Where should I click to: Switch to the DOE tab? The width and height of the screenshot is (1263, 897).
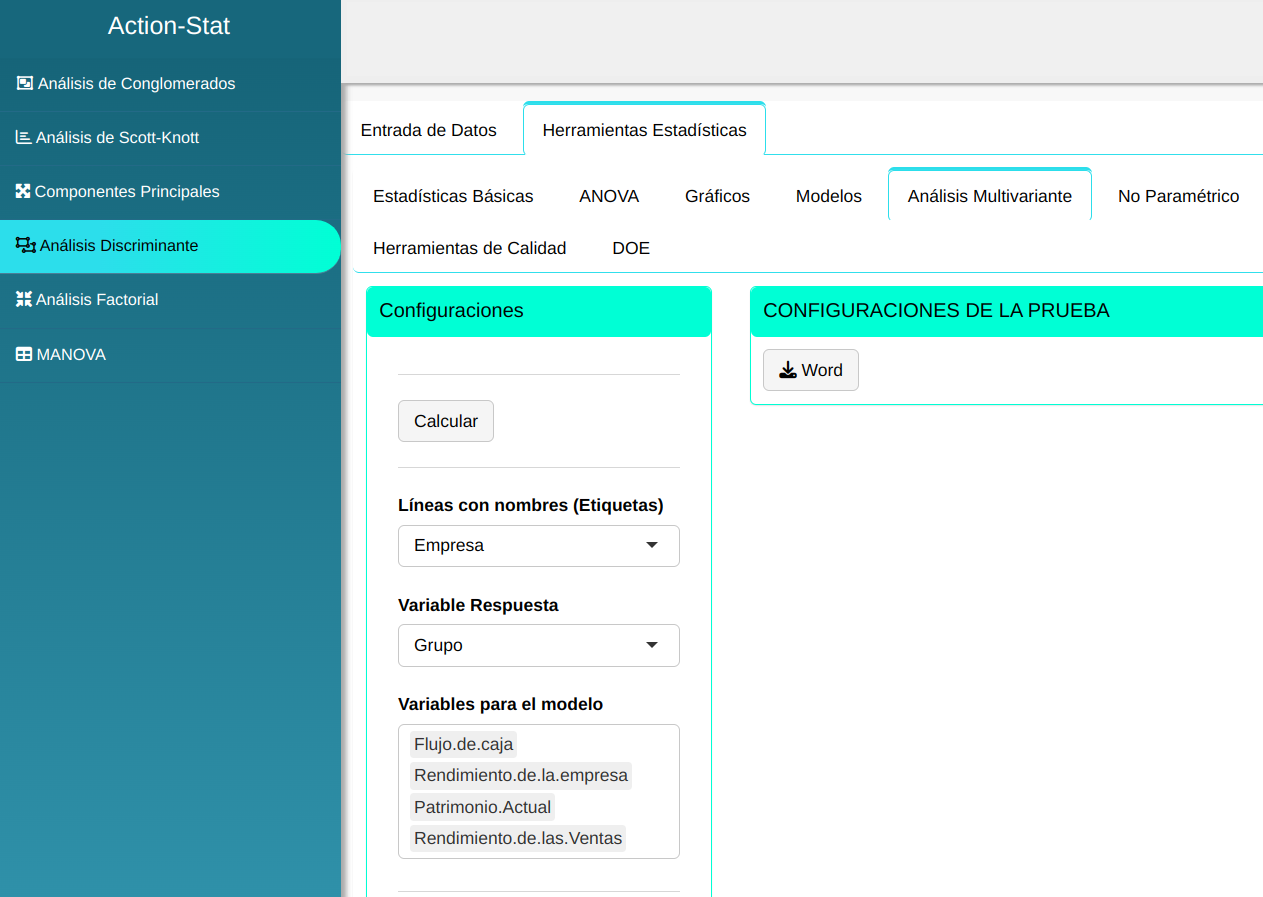[x=631, y=248]
